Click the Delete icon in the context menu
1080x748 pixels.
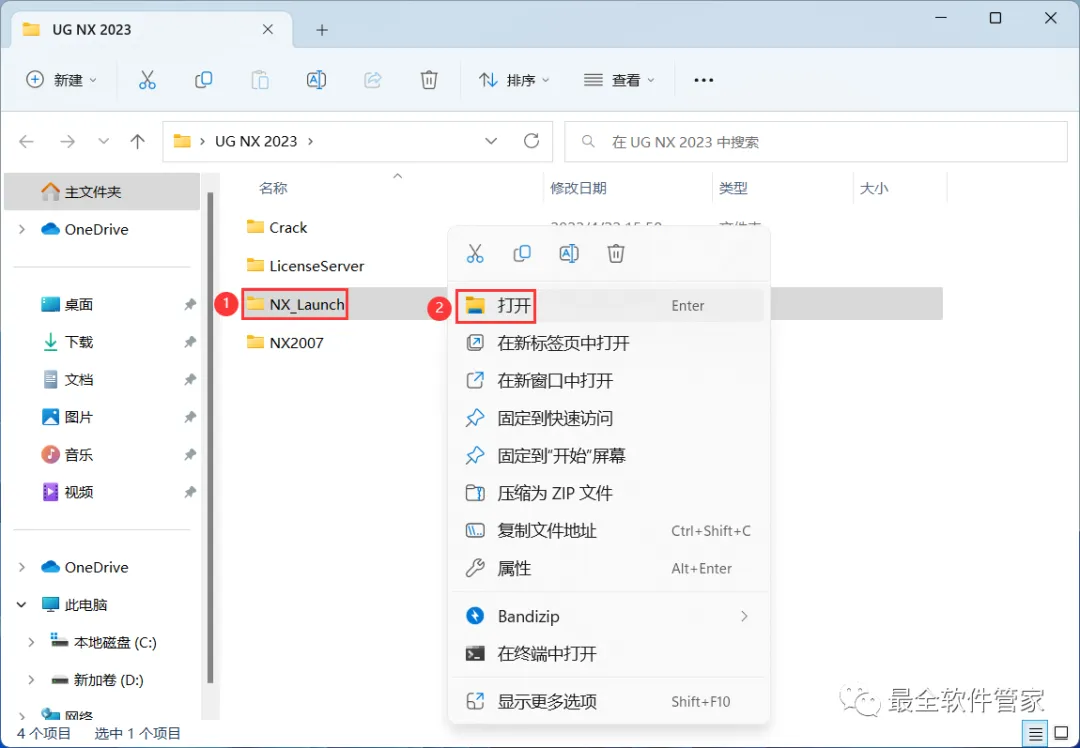coord(616,253)
